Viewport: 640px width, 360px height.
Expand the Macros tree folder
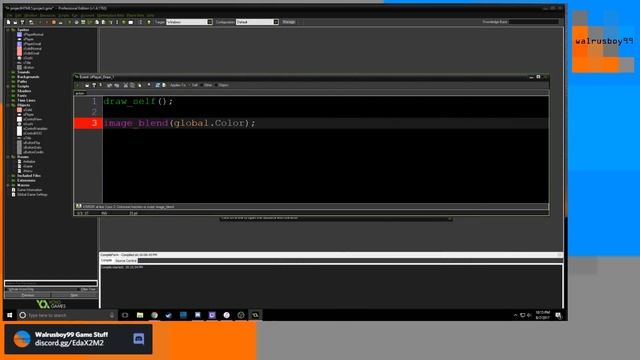pos(8,185)
